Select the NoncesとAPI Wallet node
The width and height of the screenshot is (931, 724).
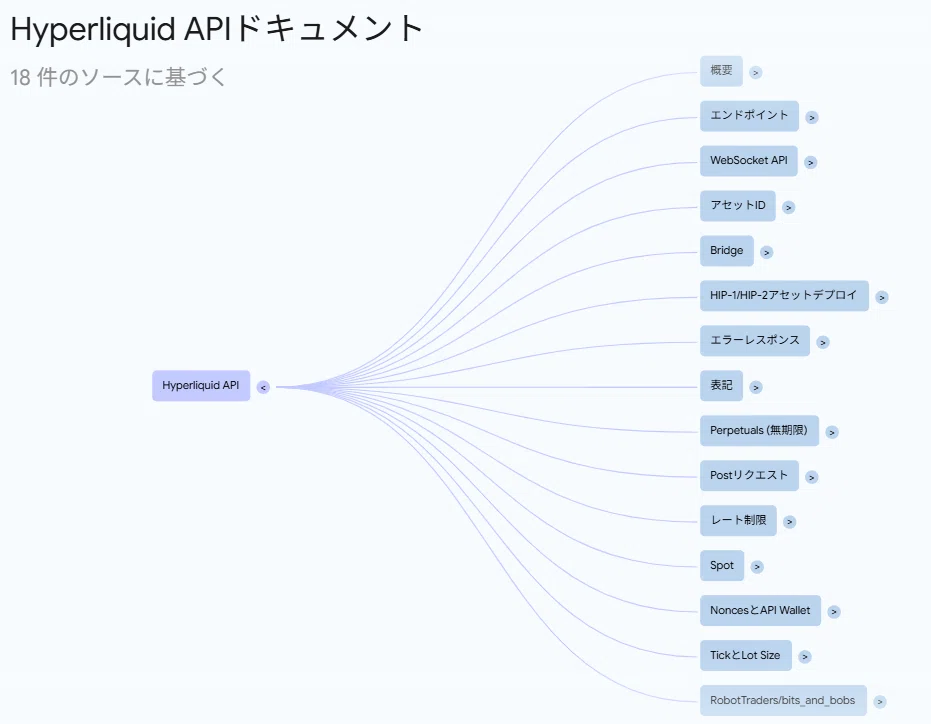click(x=761, y=611)
